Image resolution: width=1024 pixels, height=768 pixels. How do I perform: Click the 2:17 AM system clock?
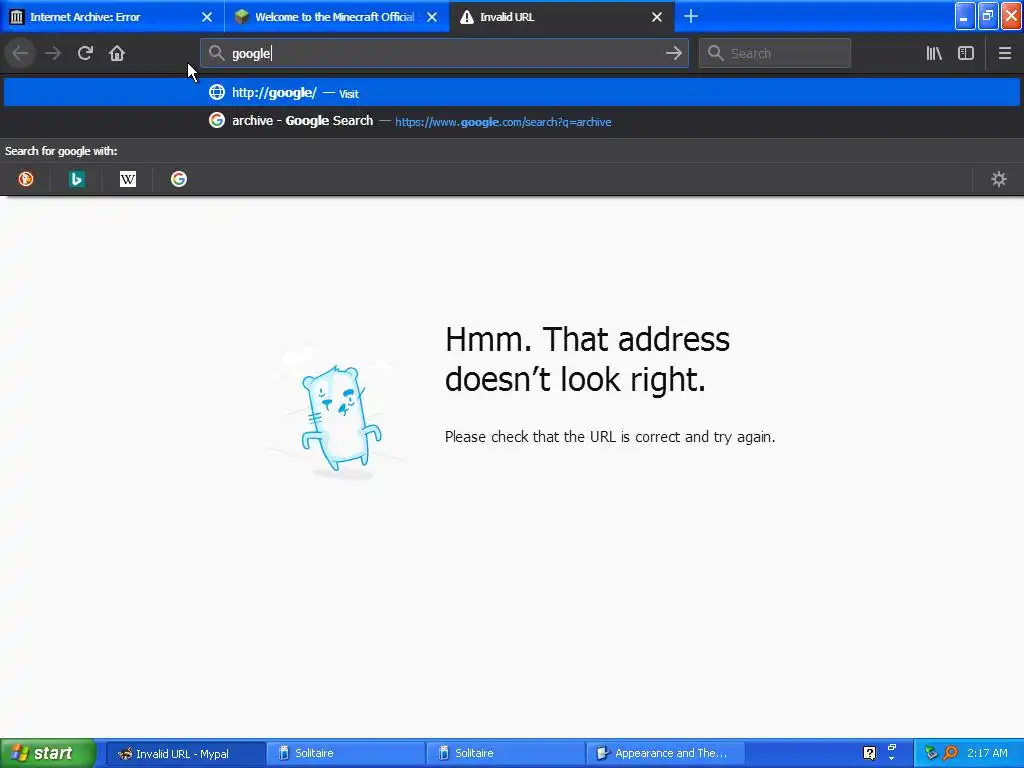987,753
